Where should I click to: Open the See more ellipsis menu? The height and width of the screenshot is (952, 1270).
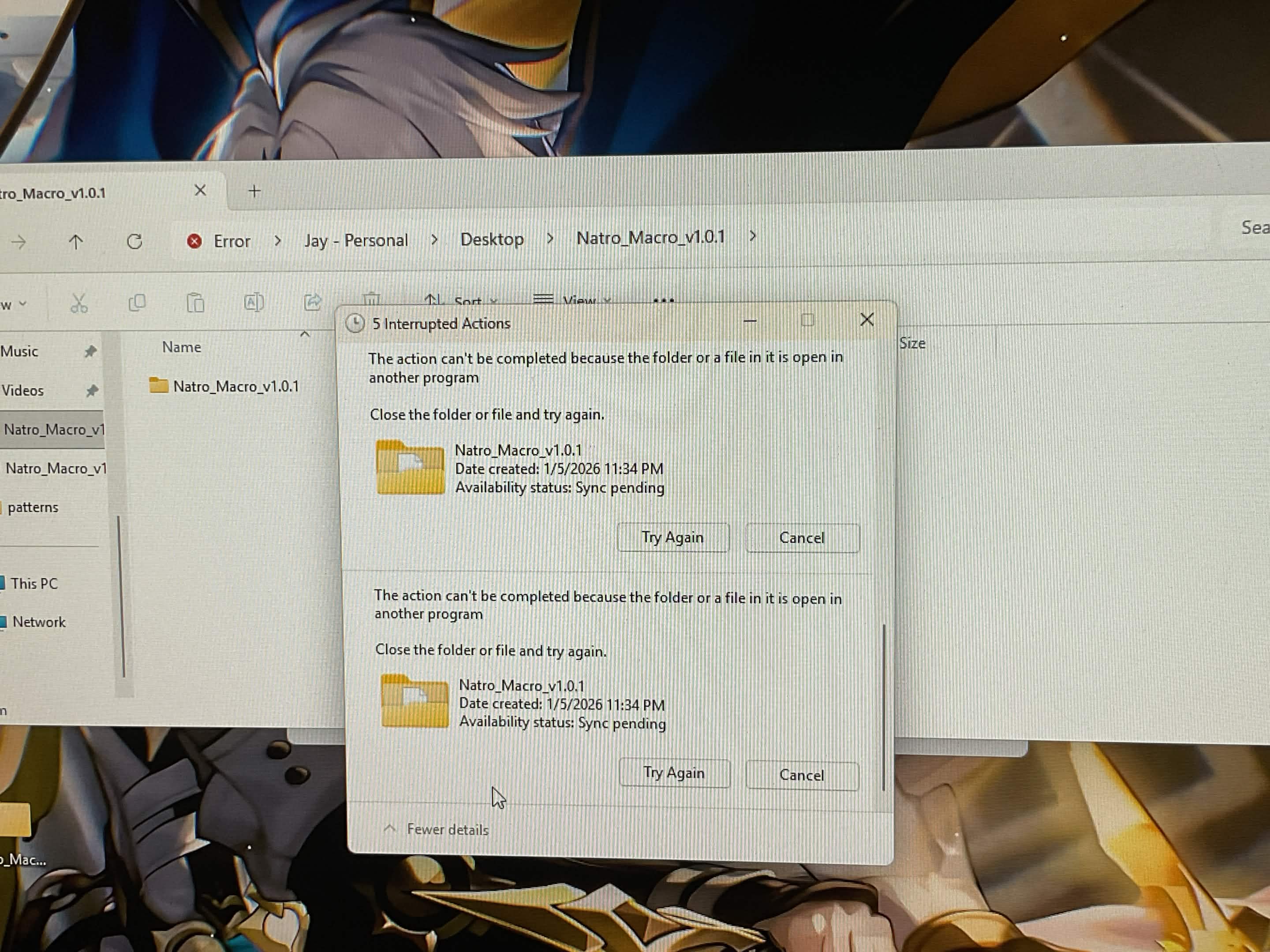(663, 300)
